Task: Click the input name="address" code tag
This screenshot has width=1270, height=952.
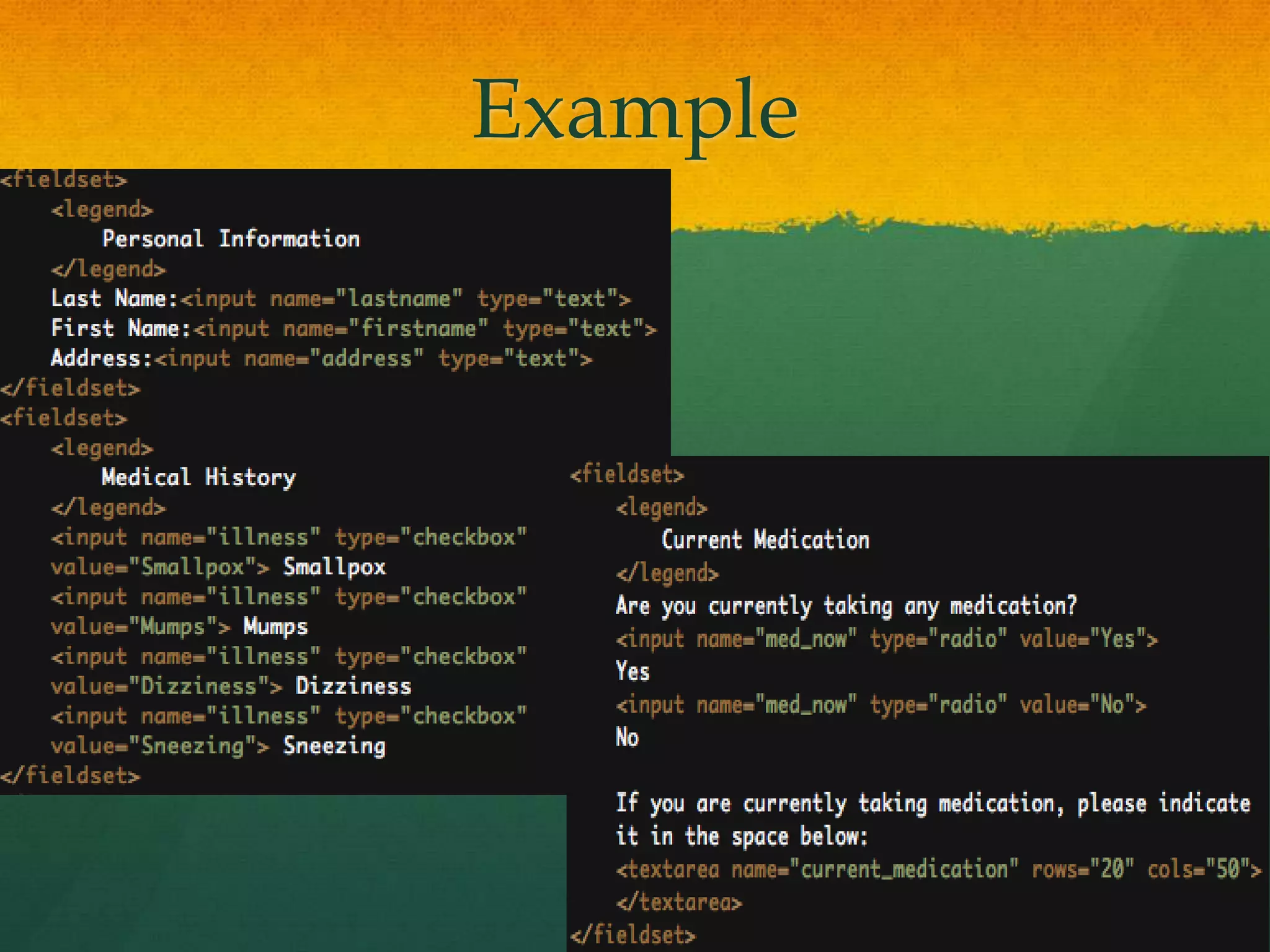Action: click(374, 358)
